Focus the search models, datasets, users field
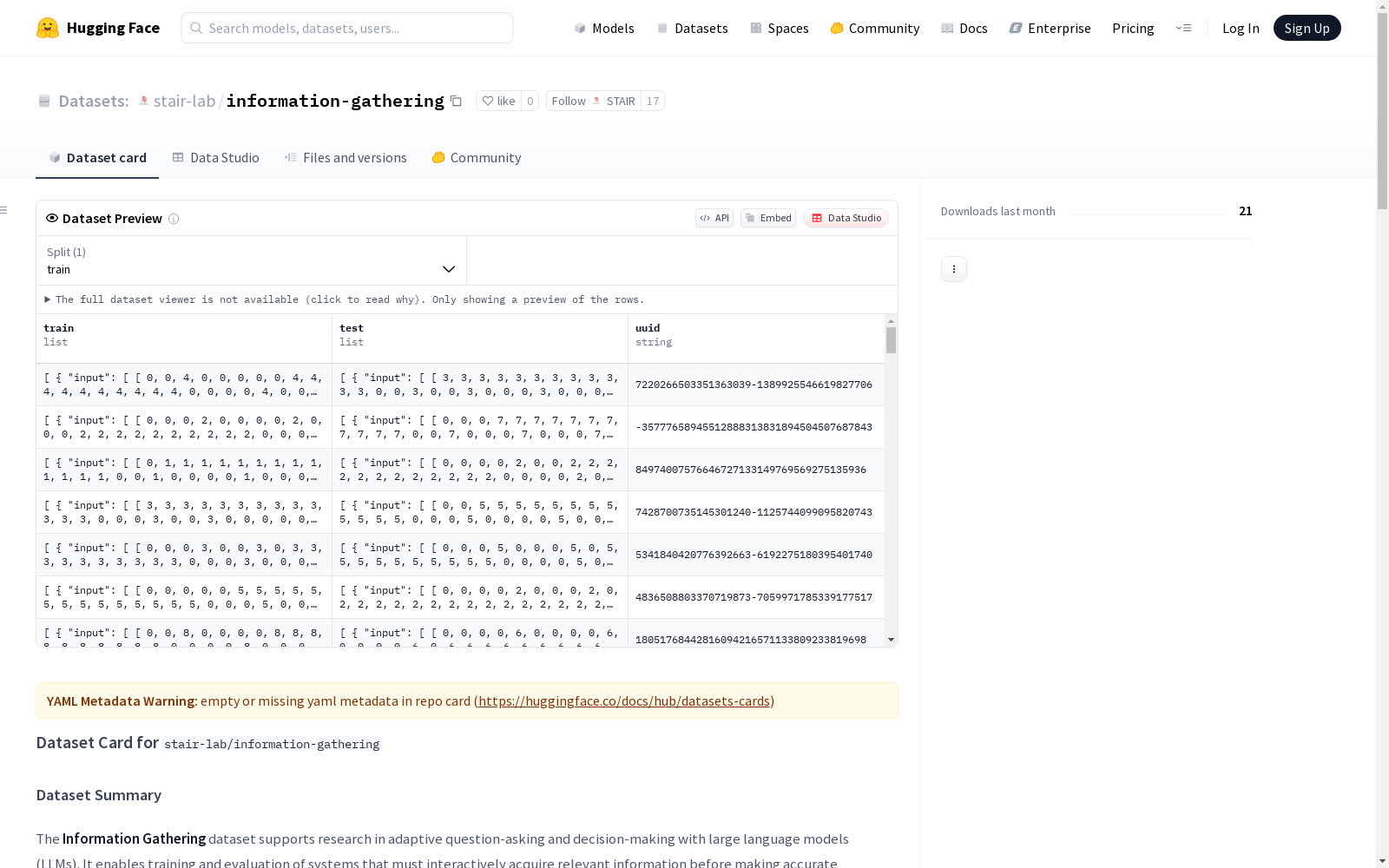 point(347,28)
